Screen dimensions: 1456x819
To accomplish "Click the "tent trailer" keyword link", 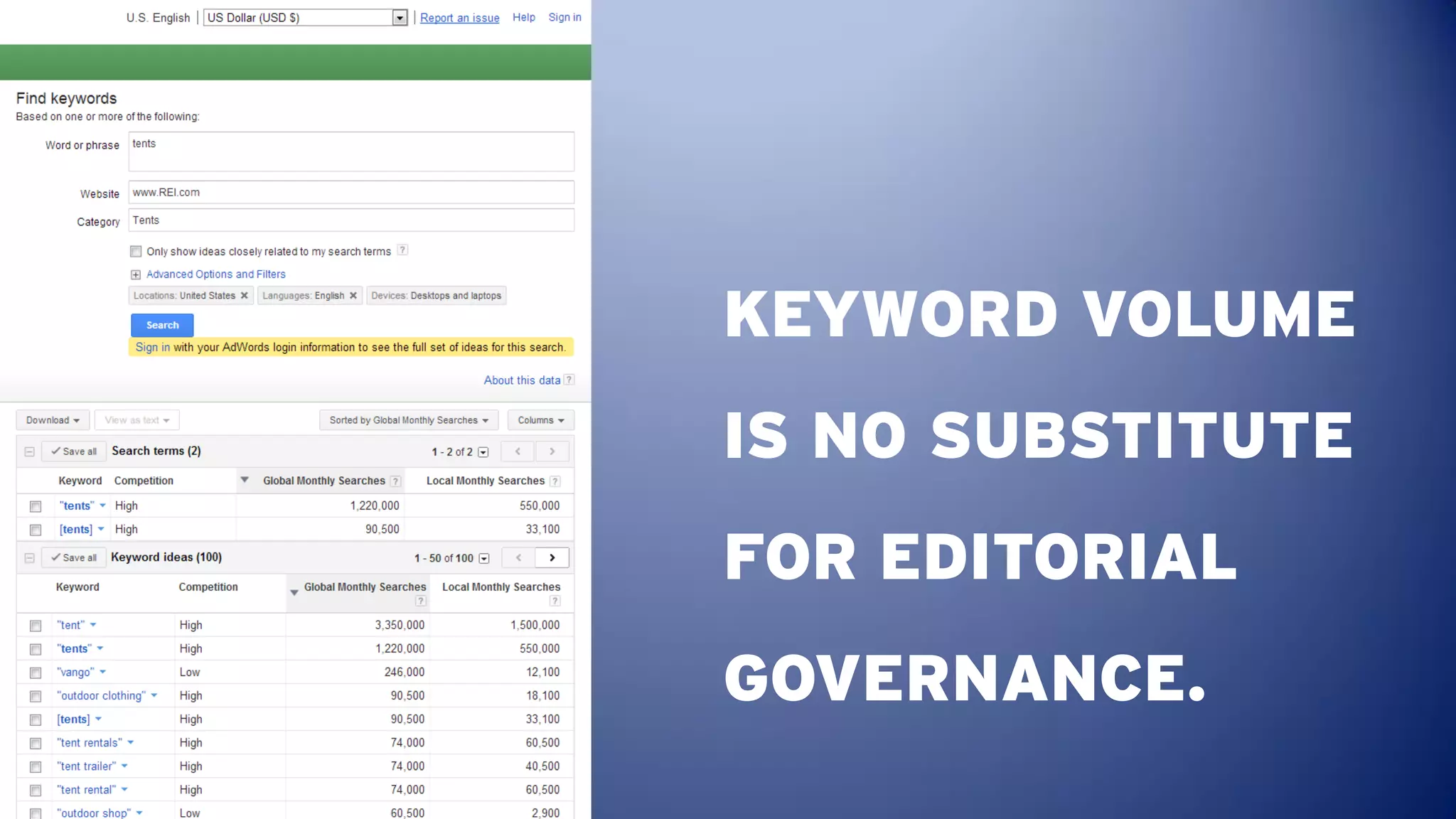I will 86,766.
